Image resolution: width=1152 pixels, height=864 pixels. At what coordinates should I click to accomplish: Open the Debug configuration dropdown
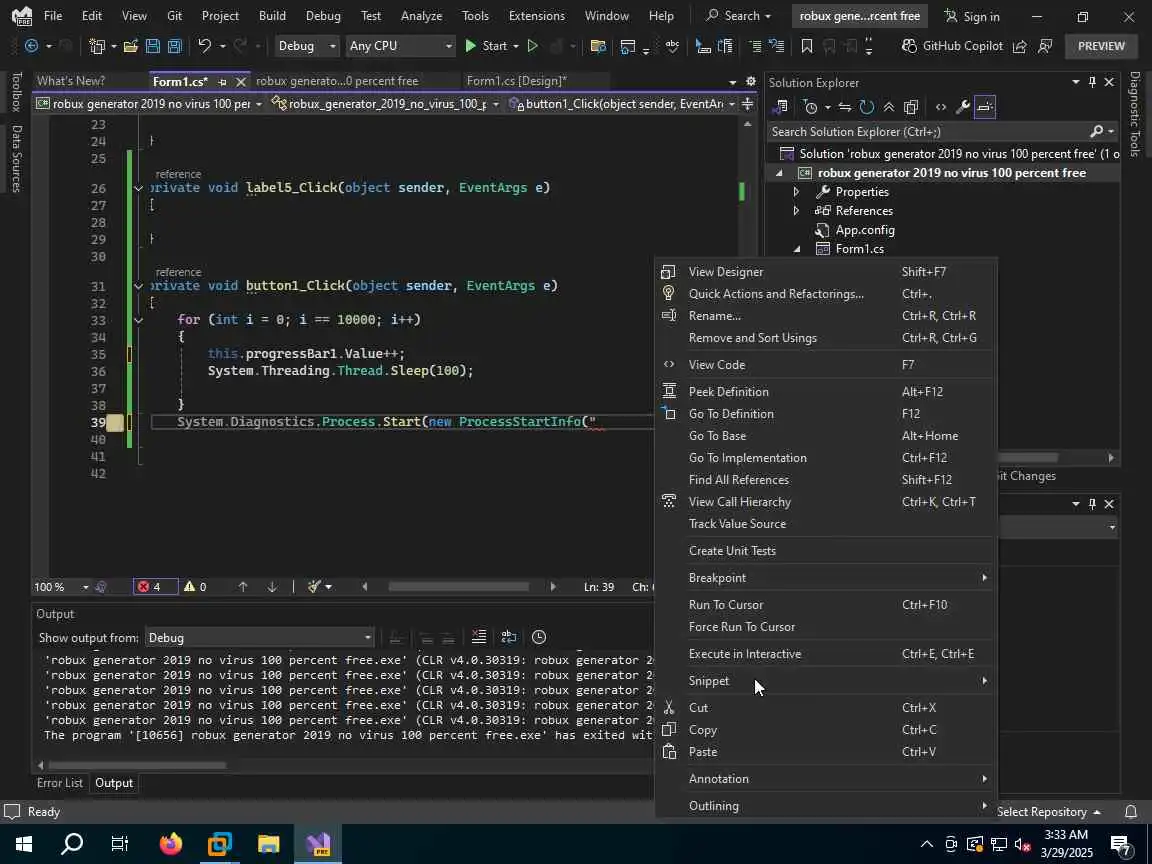coord(306,46)
